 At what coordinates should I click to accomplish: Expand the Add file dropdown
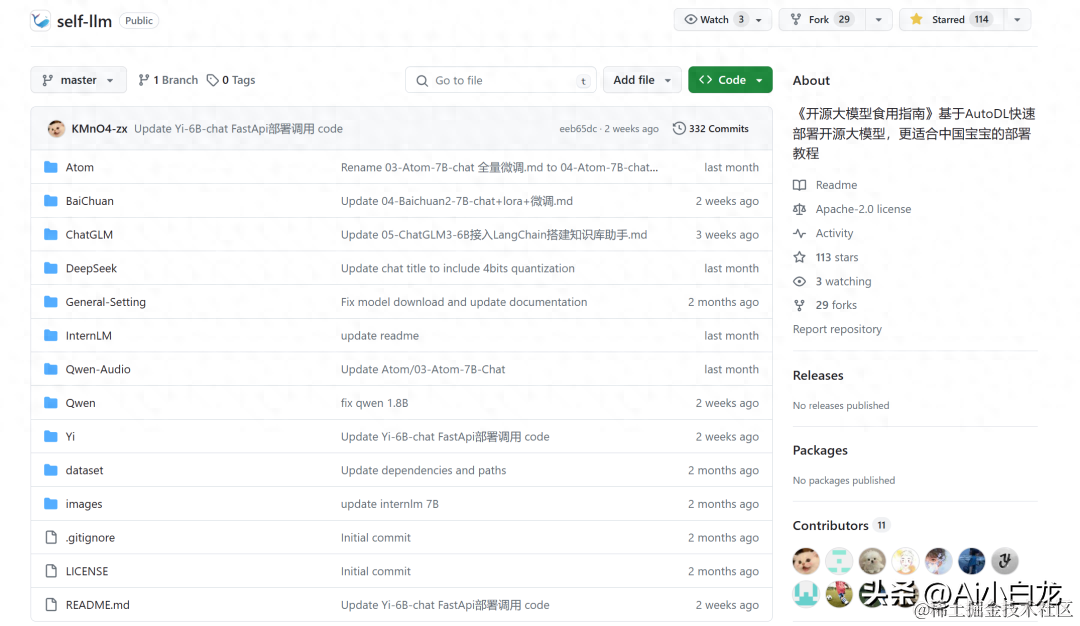coord(642,80)
